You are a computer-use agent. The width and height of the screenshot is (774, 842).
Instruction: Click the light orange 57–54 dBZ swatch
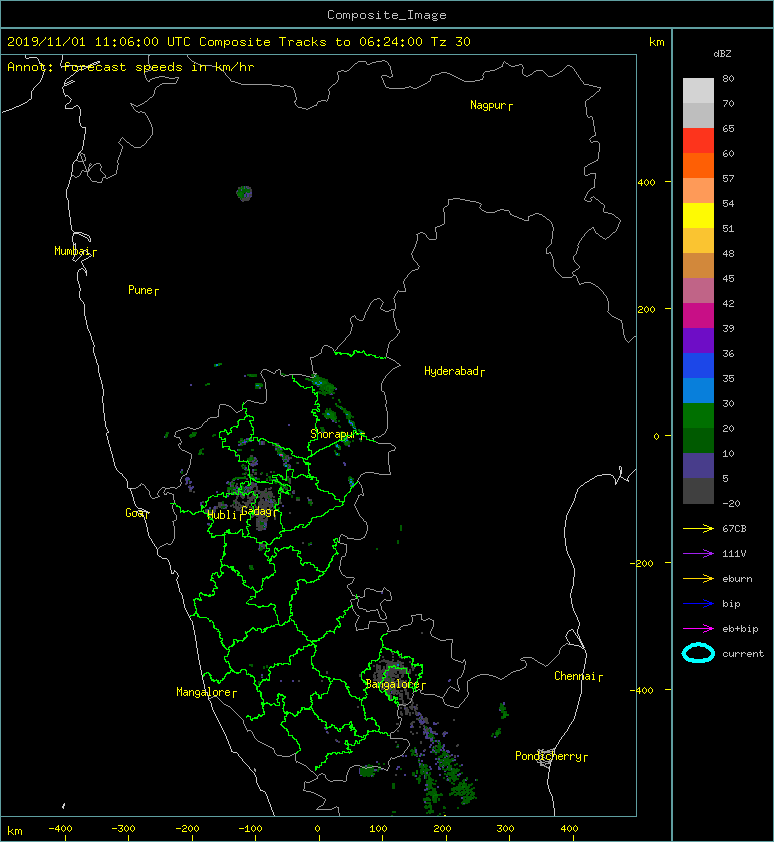(698, 190)
